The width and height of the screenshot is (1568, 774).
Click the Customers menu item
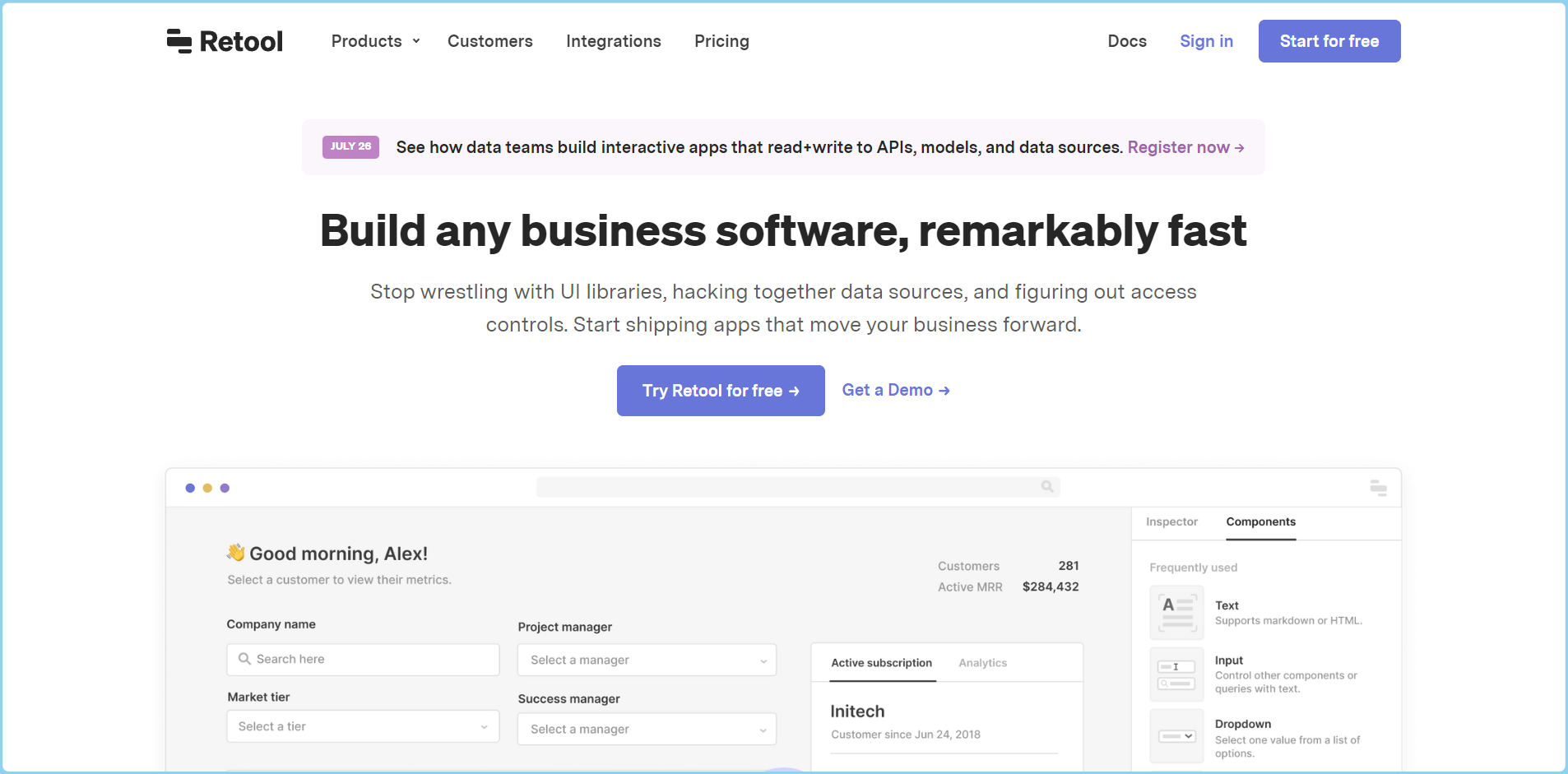click(489, 40)
